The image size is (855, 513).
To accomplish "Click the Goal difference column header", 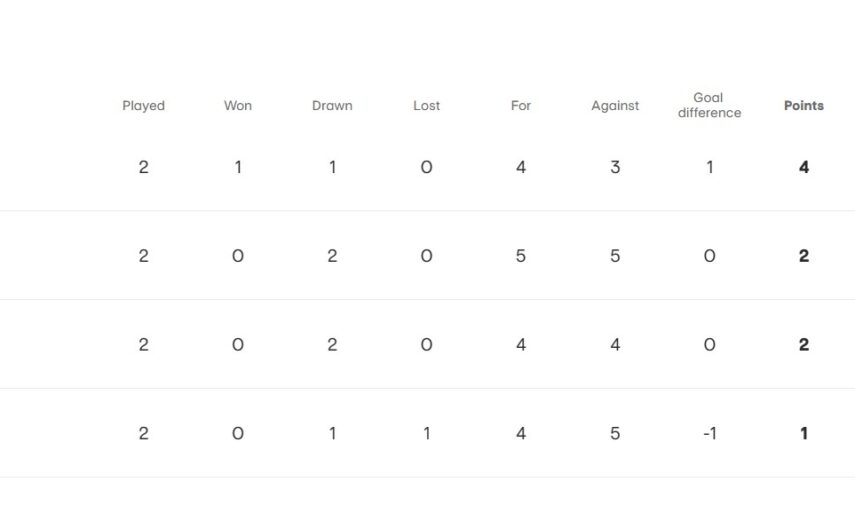I will coord(709,105).
